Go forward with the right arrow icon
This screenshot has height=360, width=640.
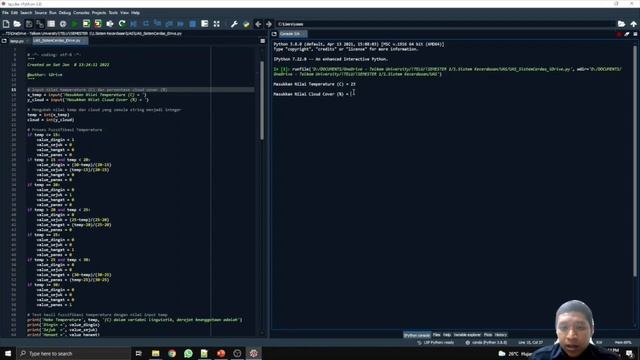(x=269, y=24)
